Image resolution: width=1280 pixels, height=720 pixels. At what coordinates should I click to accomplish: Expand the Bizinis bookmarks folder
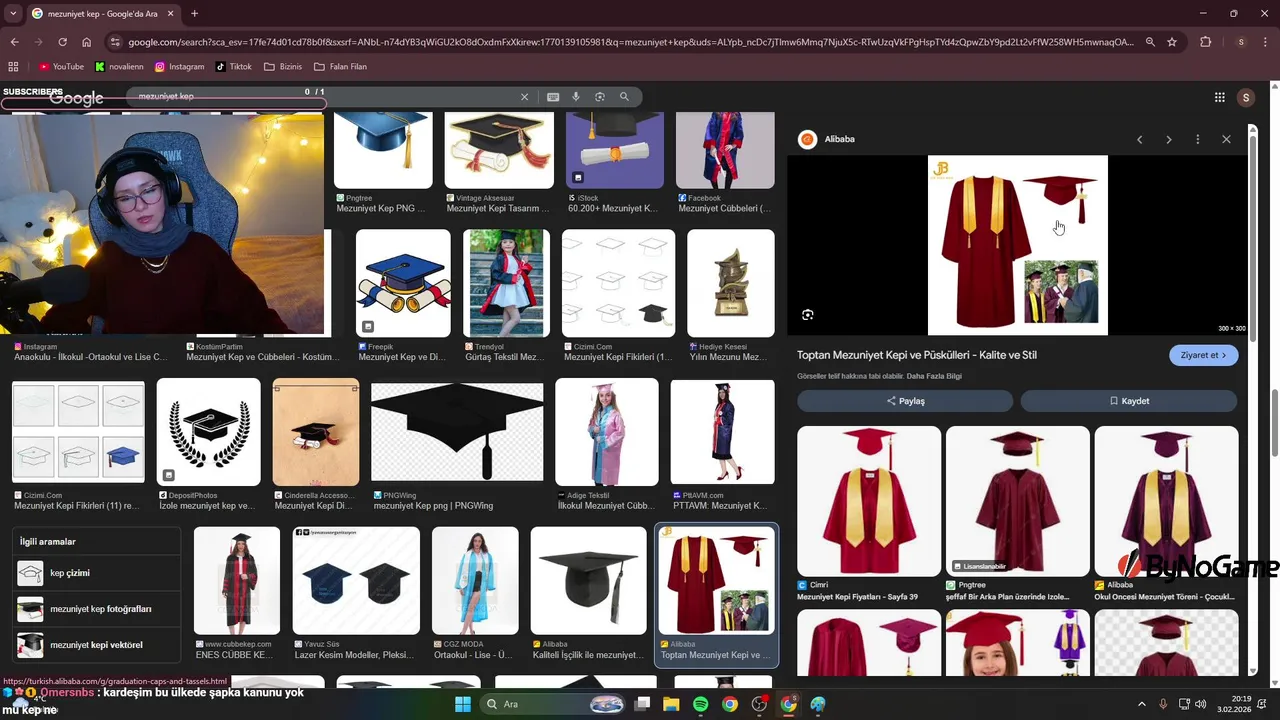pos(283,67)
